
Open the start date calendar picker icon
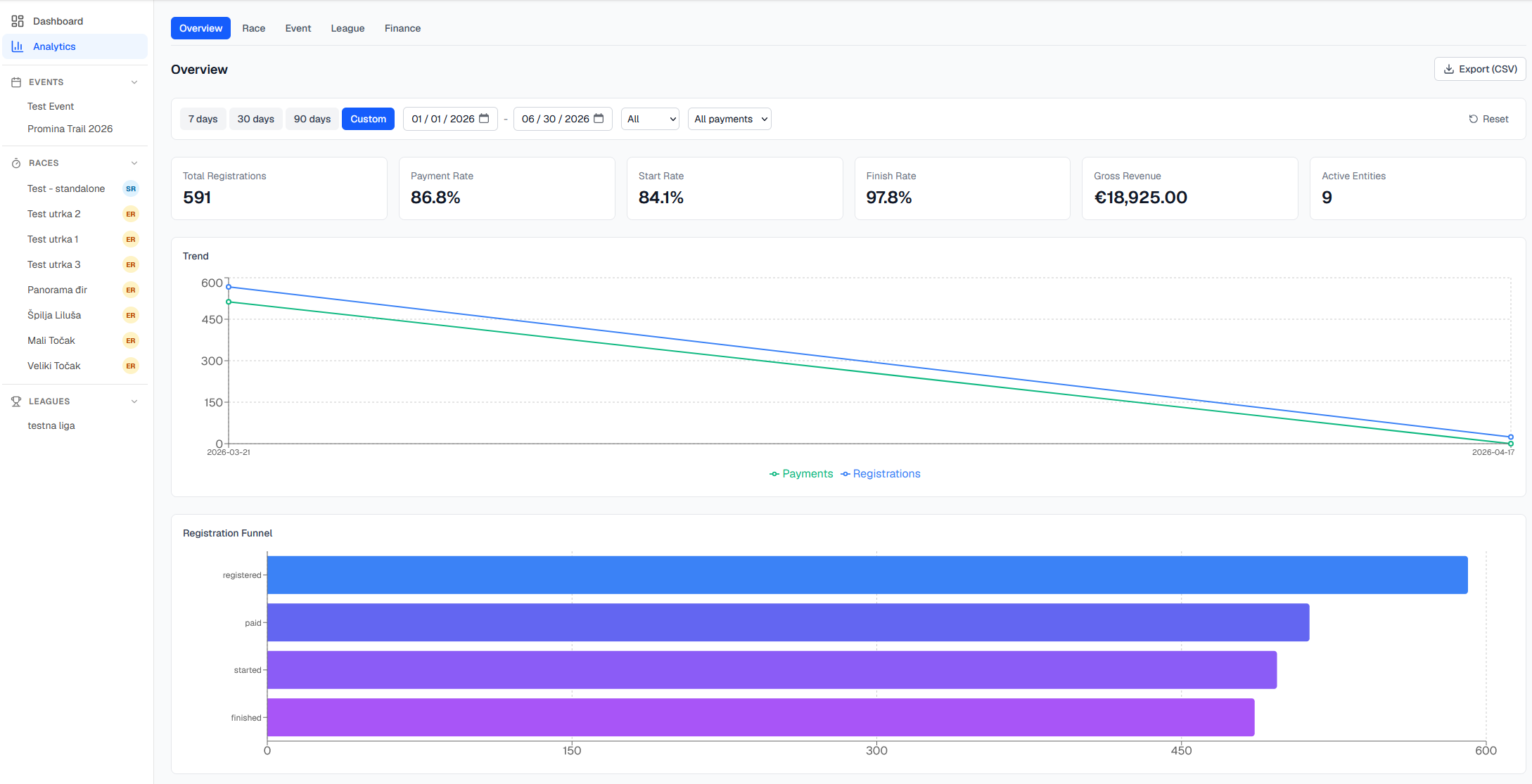click(484, 119)
